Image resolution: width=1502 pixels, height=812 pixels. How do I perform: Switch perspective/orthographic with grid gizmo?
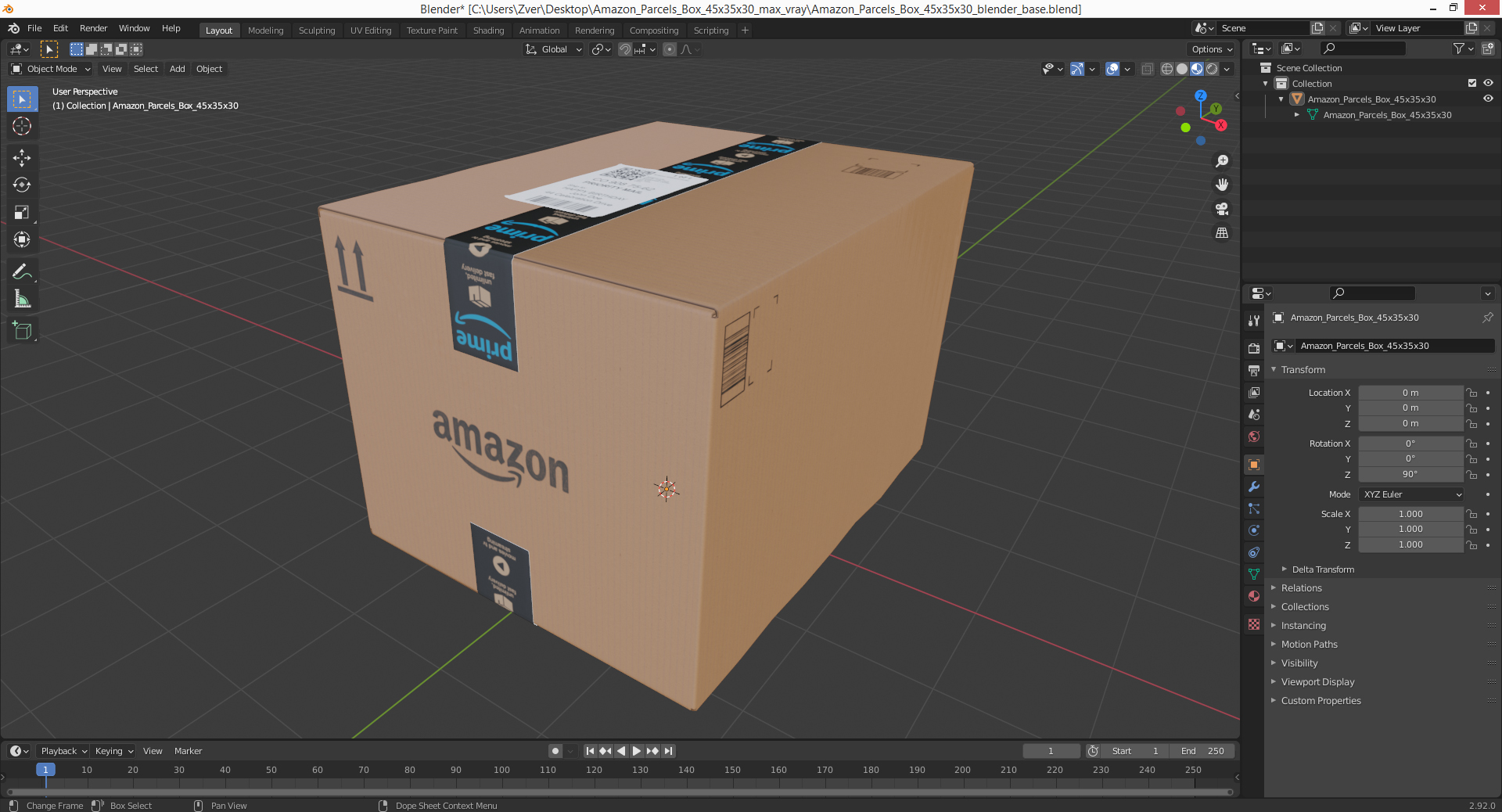click(1221, 233)
